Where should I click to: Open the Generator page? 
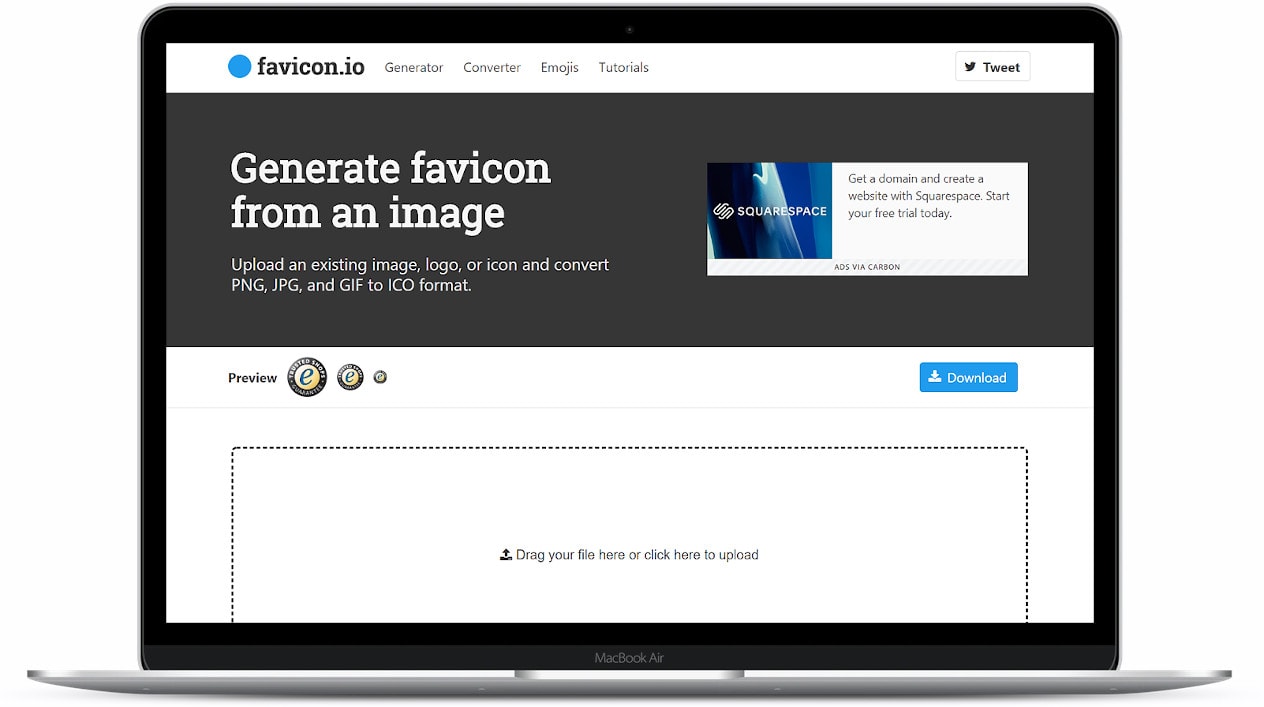coord(414,67)
